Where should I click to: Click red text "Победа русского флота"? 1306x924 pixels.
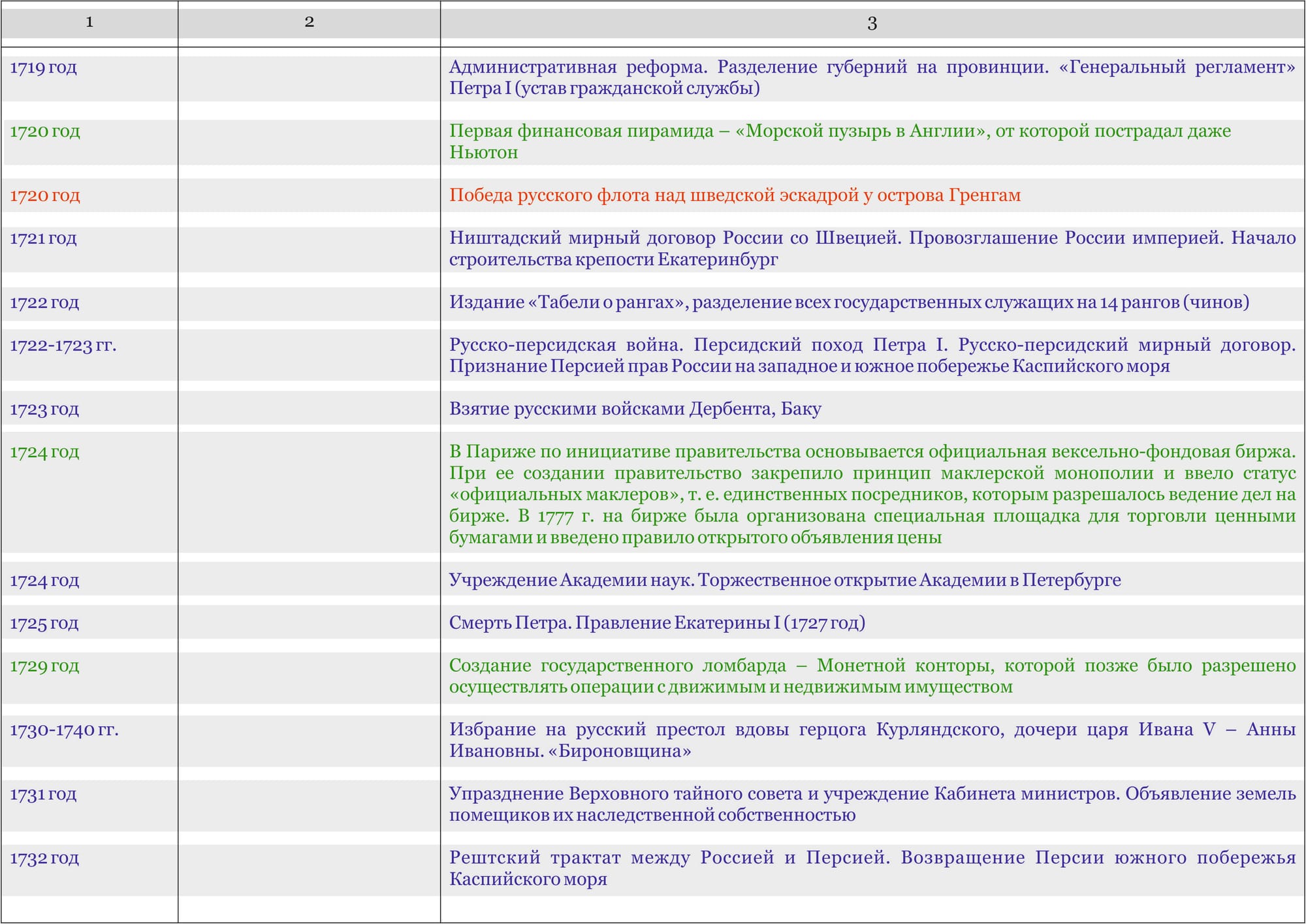click(549, 195)
